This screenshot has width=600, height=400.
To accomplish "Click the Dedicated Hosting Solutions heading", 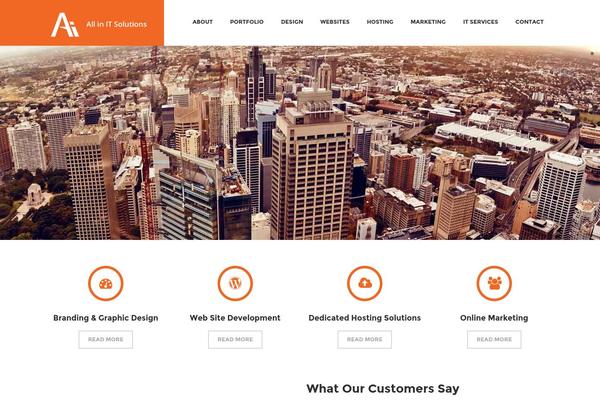I will (365, 318).
